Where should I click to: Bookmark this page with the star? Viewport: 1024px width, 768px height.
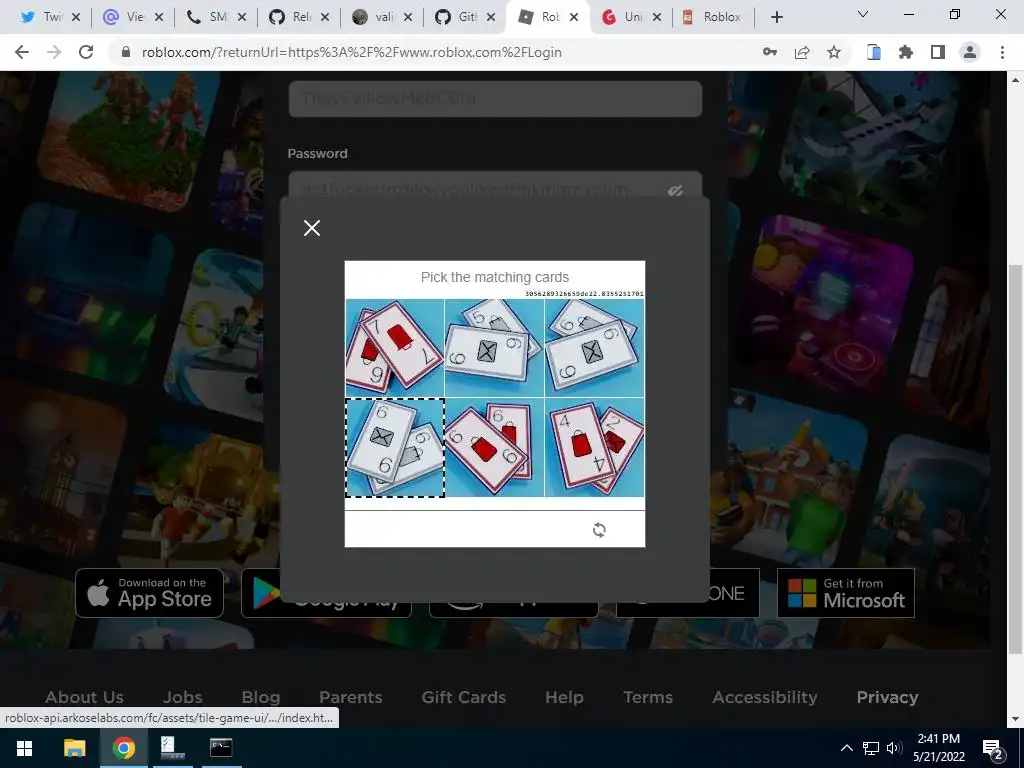coord(834,52)
